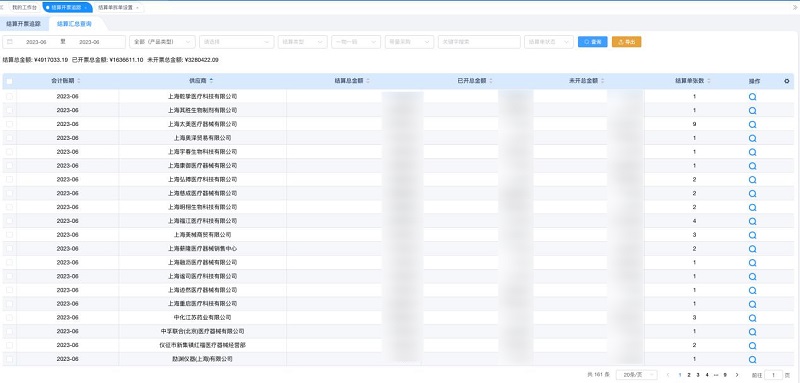Focus the 关键字搜索 input field
800x383 pixels.
pos(479,42)
